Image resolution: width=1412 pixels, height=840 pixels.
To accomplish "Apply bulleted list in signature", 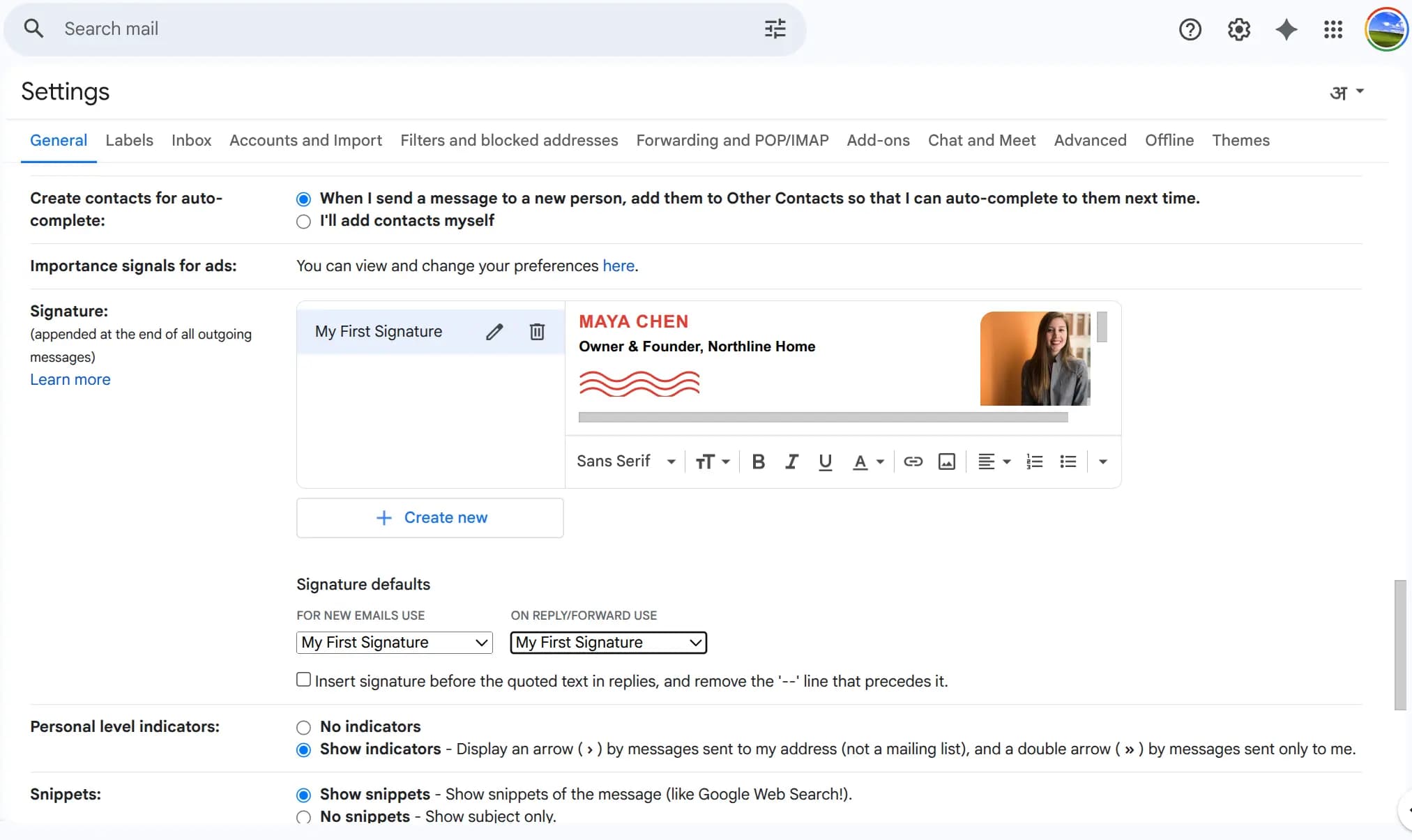I will pos(1068,461).
